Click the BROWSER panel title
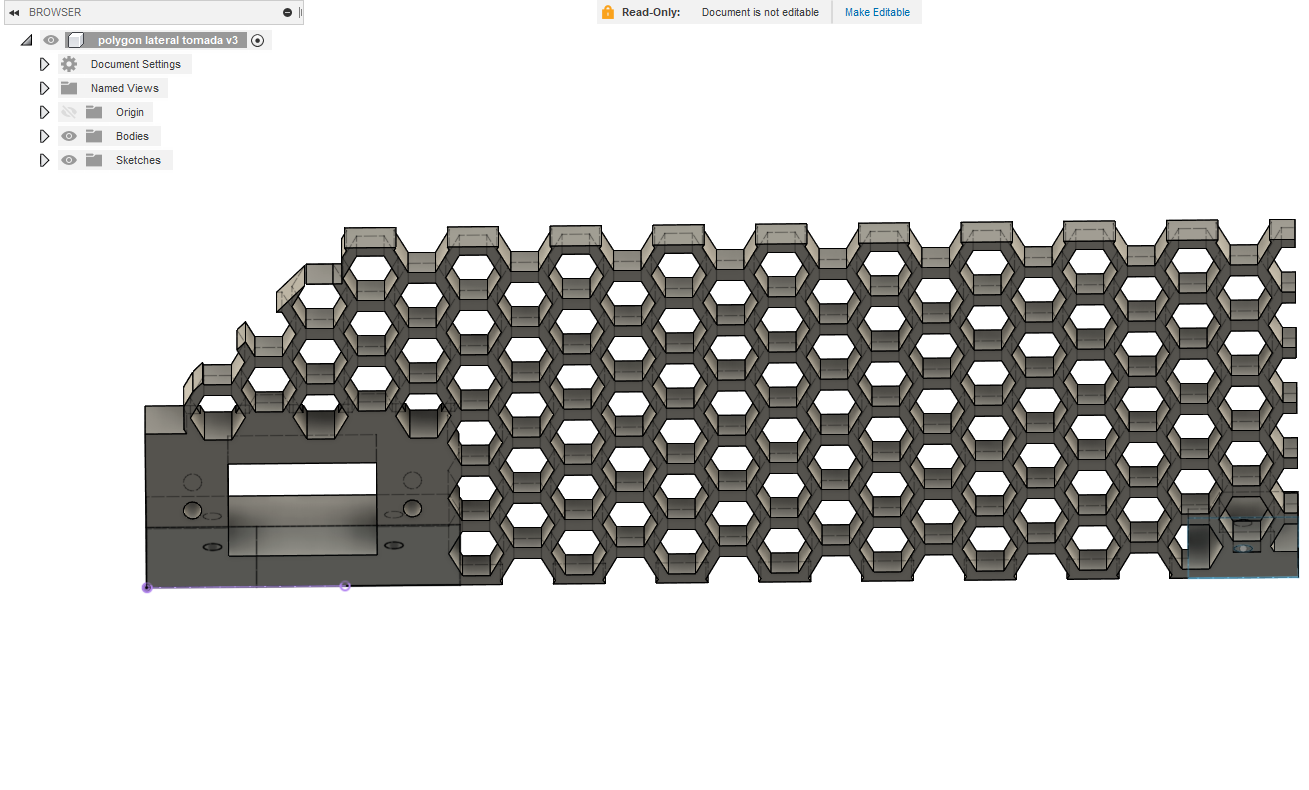Viewport: 1309px width, 790px height. click(x=55, y=12)
